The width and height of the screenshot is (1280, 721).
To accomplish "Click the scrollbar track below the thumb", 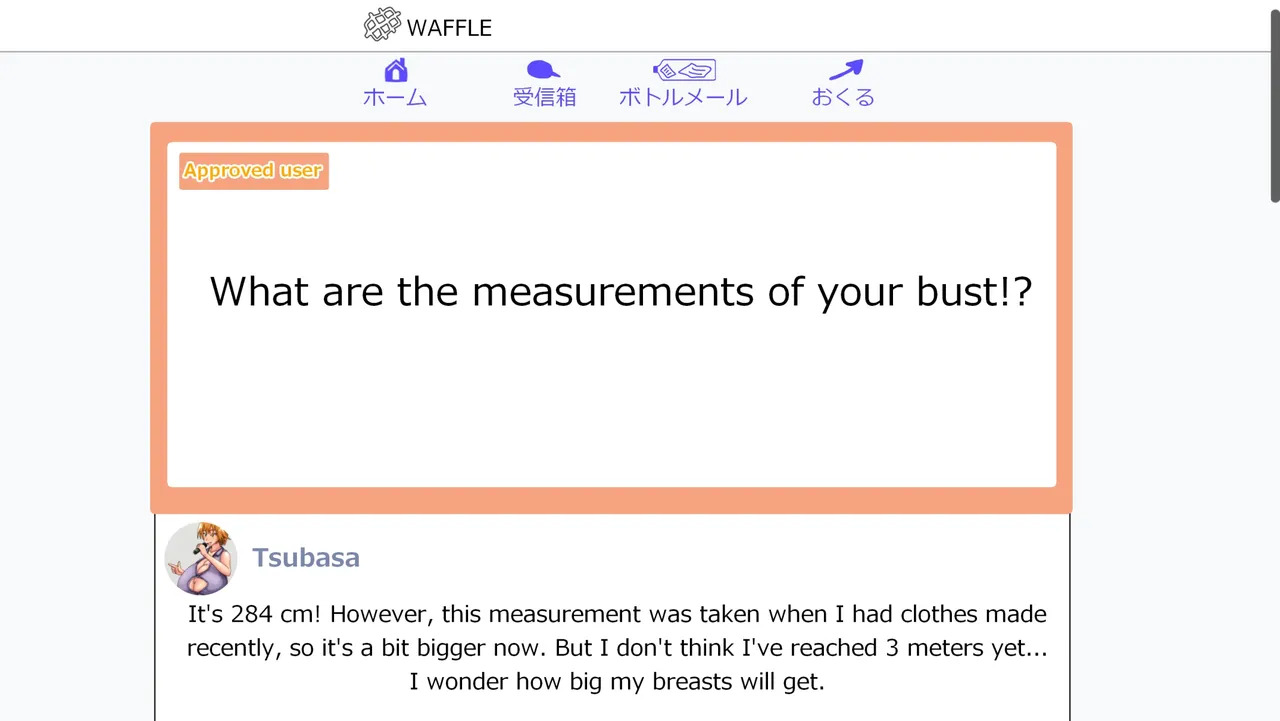I will tap(1274, 450).
